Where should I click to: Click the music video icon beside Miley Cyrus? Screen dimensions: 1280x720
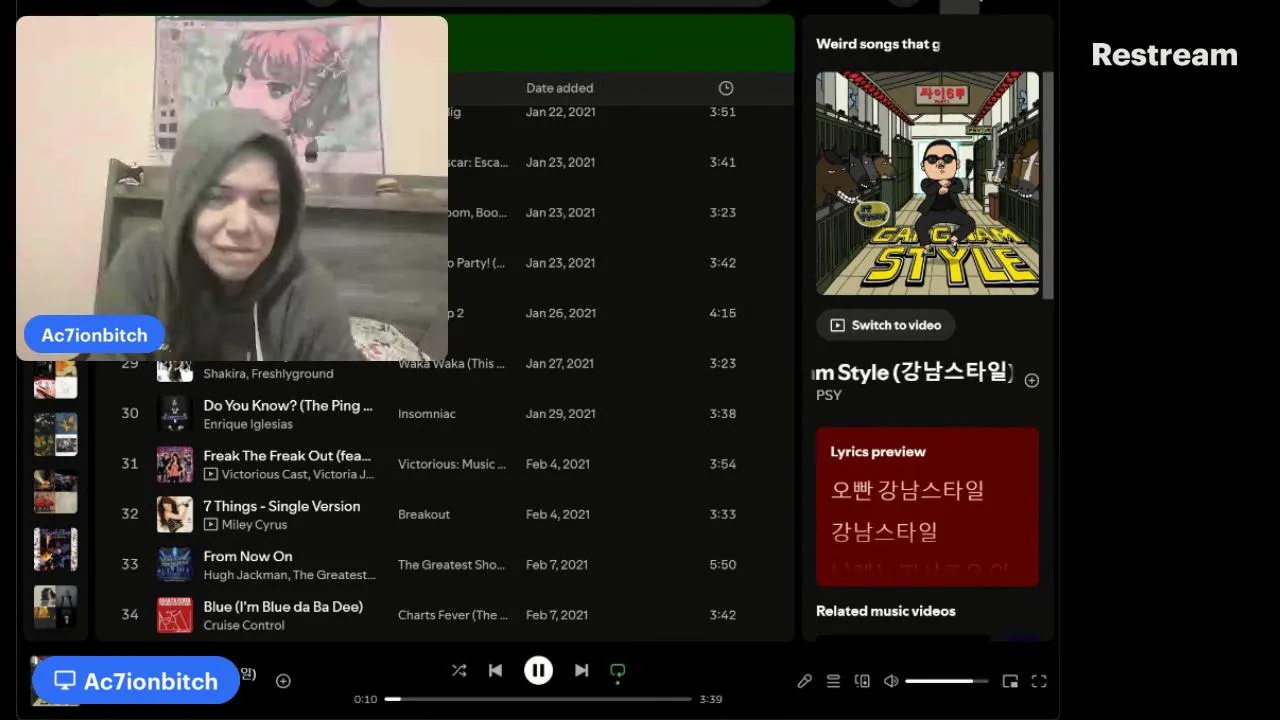pos(211,525)
